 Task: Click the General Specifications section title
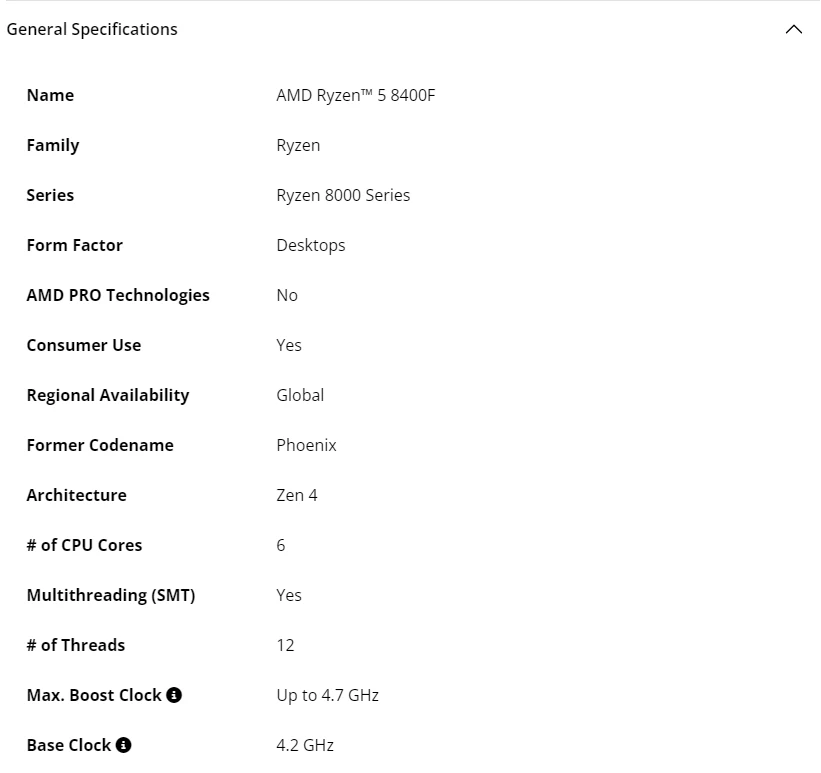coord(92,29)
